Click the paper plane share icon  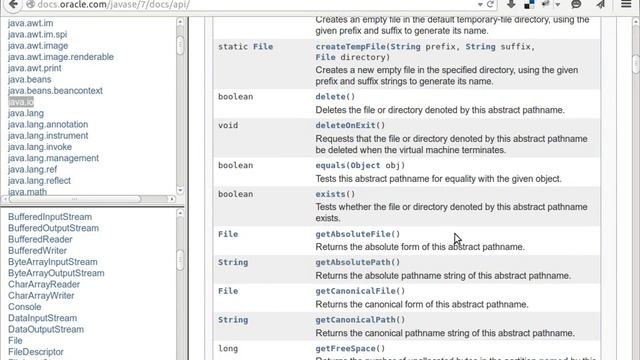(600, 4)
